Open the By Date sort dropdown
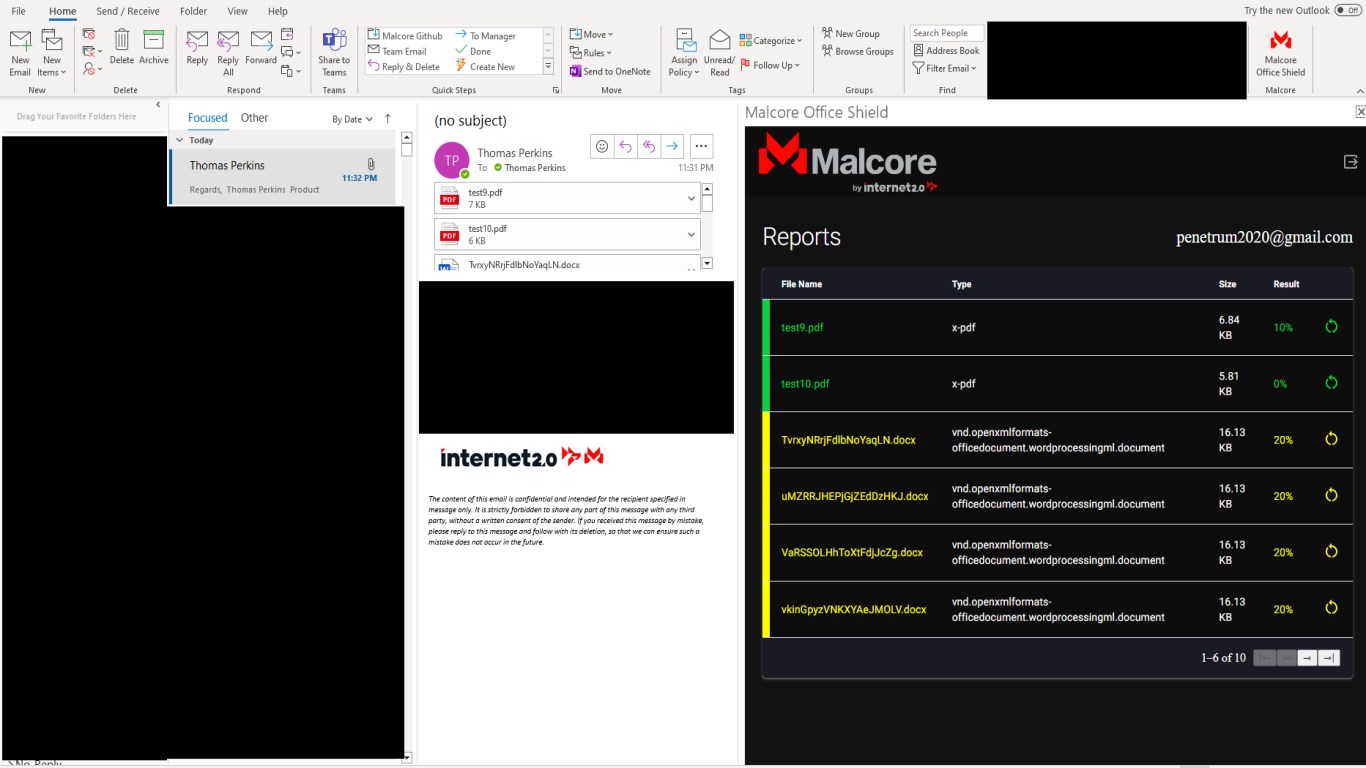This screenshot has height=768, width=1366. [352, 119]
